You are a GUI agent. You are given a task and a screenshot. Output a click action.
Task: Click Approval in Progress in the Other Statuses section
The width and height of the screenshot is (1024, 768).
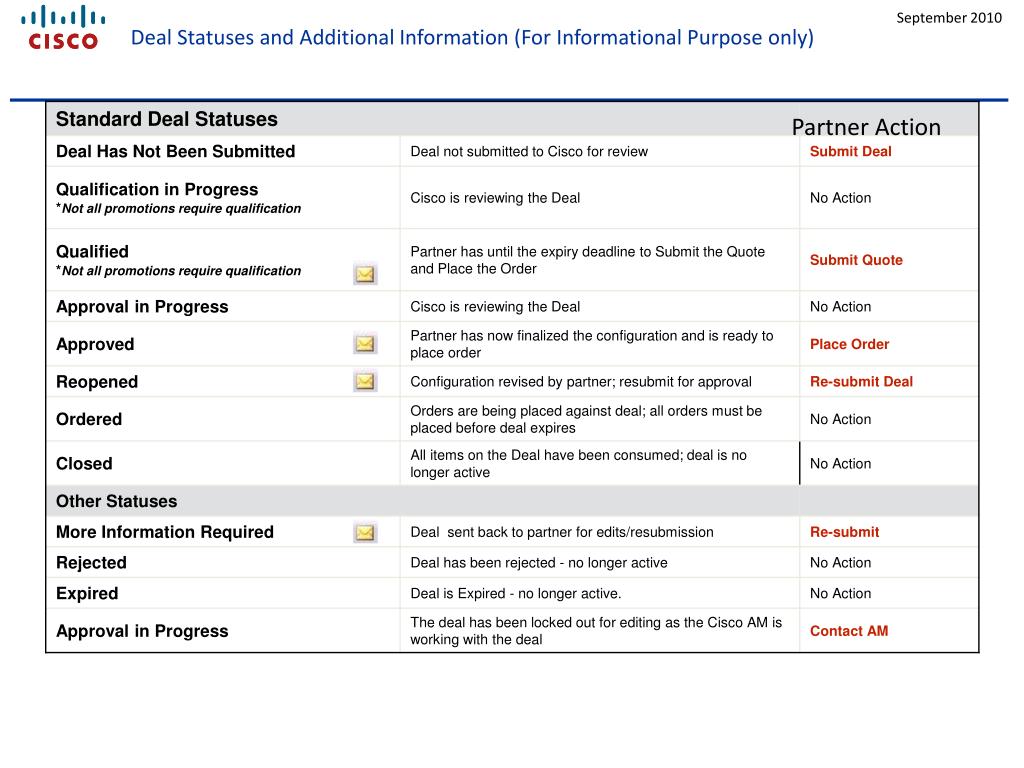[x=142, y=632]
